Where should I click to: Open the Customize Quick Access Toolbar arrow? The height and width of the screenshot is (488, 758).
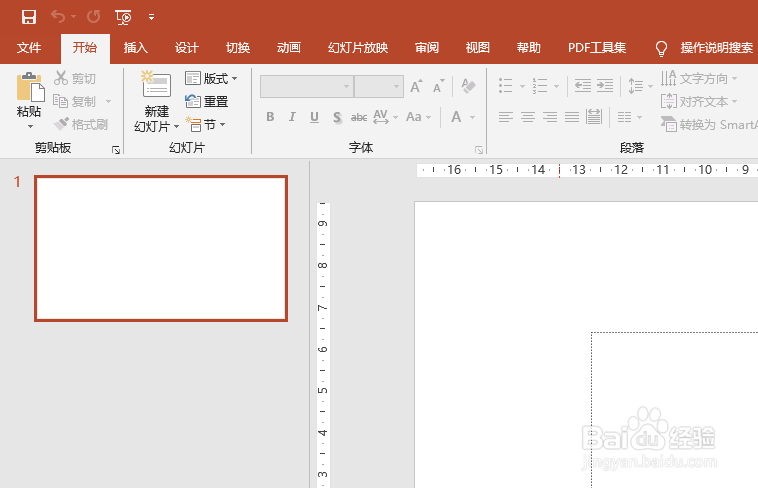pyautogui.click(x=151, y=17)
